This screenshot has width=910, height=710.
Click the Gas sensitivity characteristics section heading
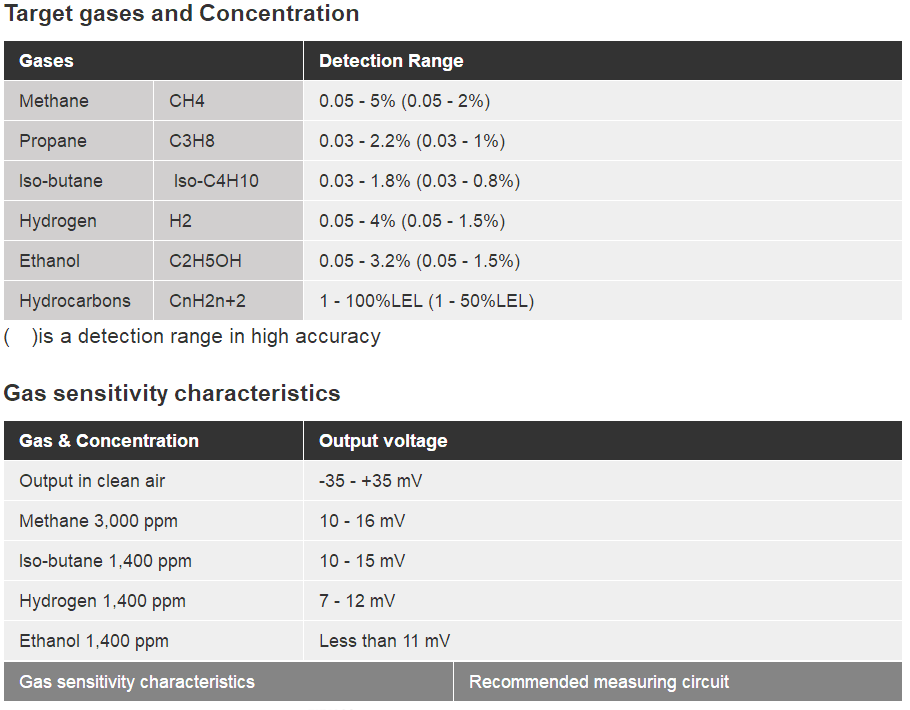(x=172, y=393)
